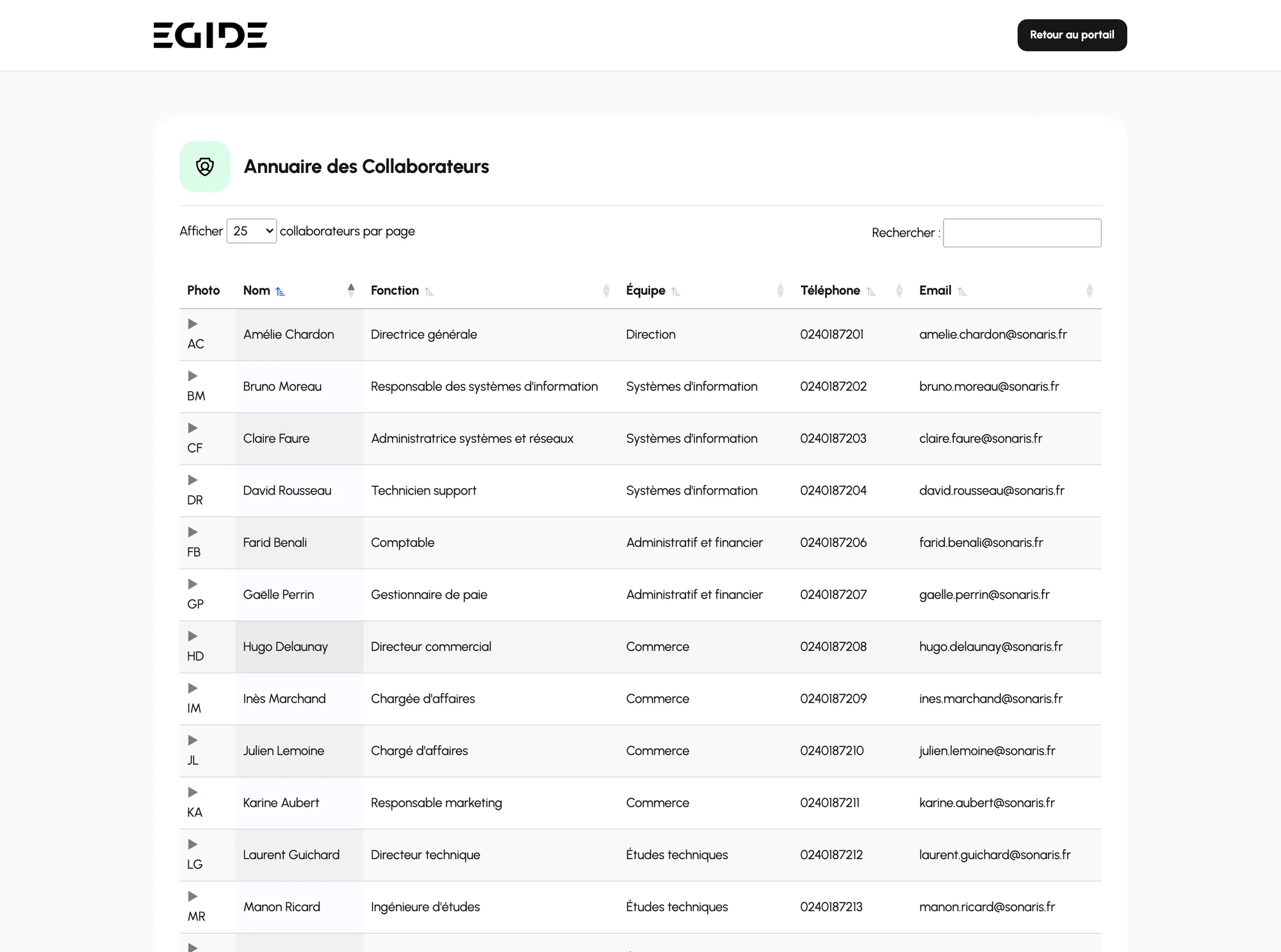Select email farid.benali@sonaris.fr

[981, 543]
